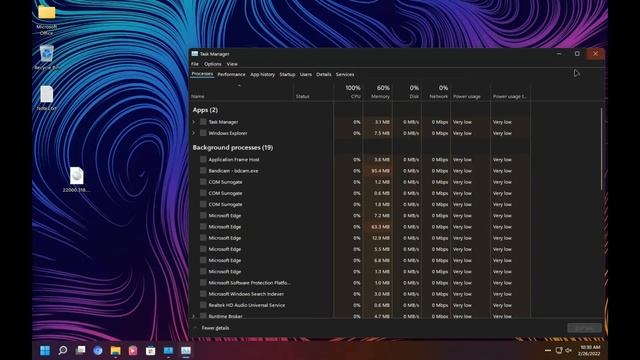Switch to the Startup tab
The height and width of the screenshot is (360, 640).
click(287, 74)
